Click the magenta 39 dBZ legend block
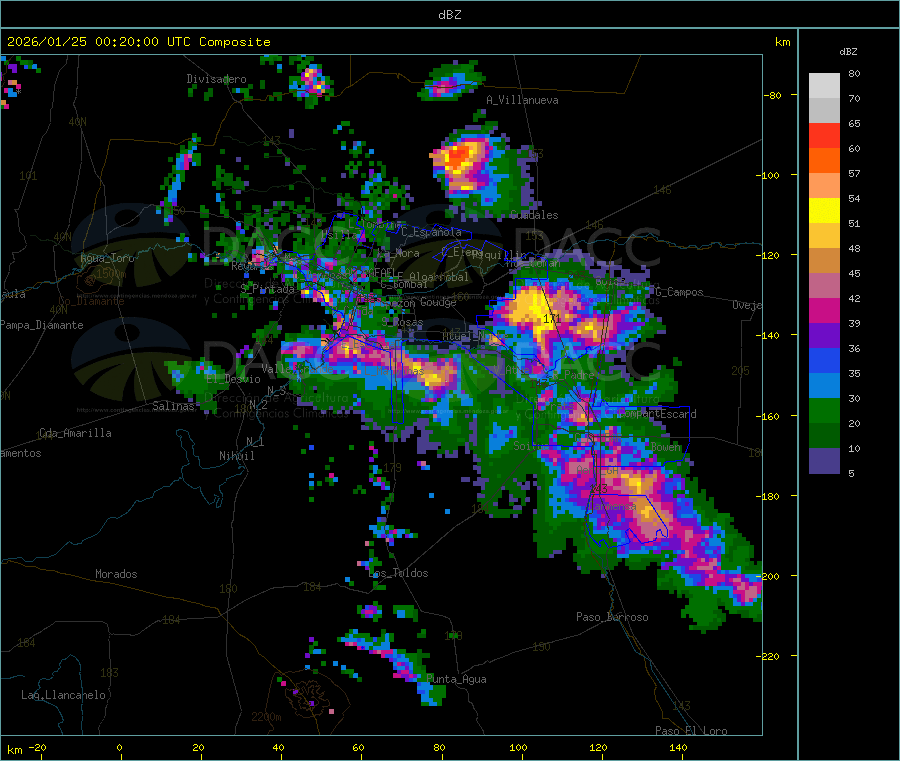 point(824,310)
